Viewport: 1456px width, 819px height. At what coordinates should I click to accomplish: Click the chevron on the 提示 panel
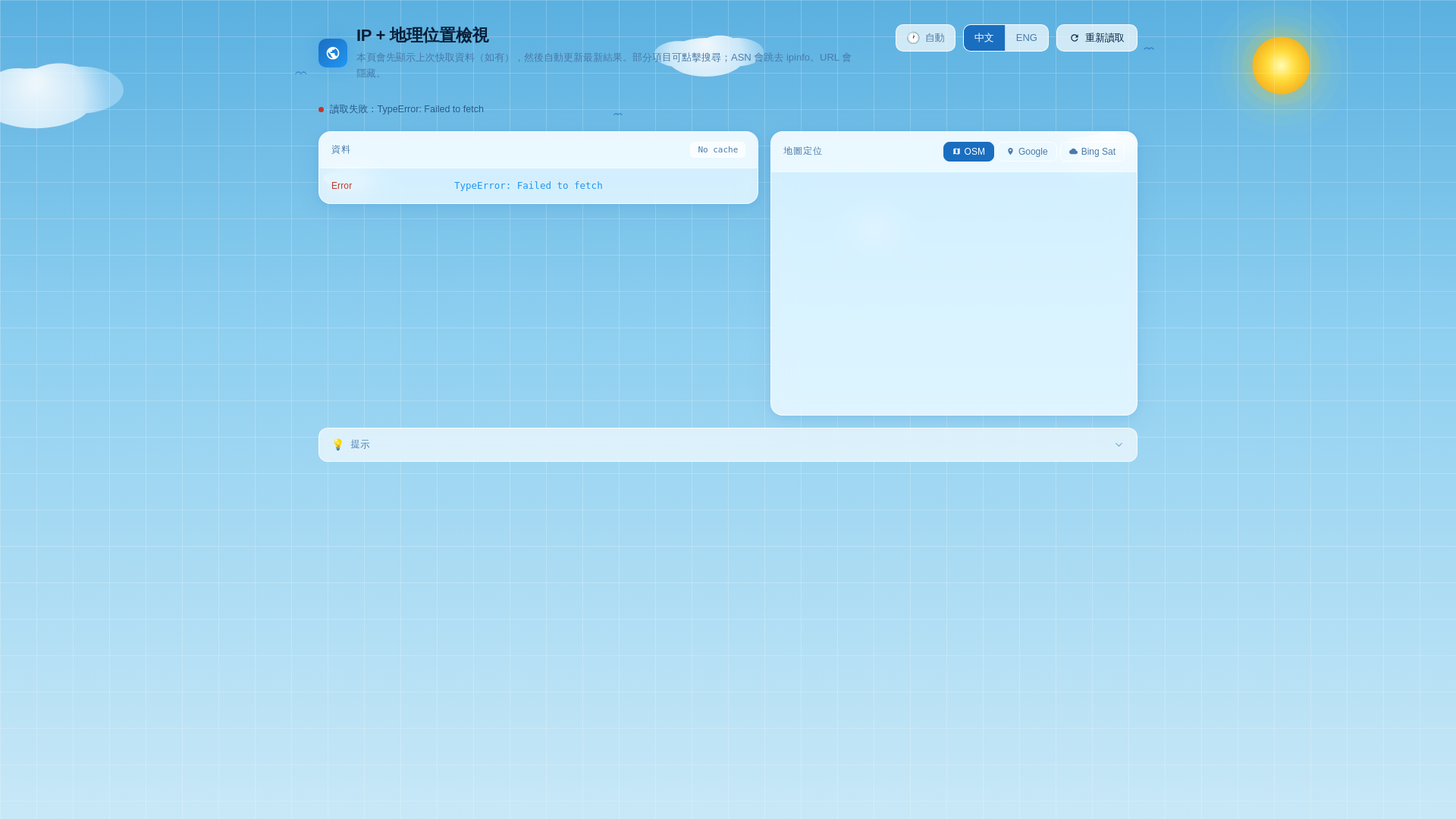[x=1119, y=444]
